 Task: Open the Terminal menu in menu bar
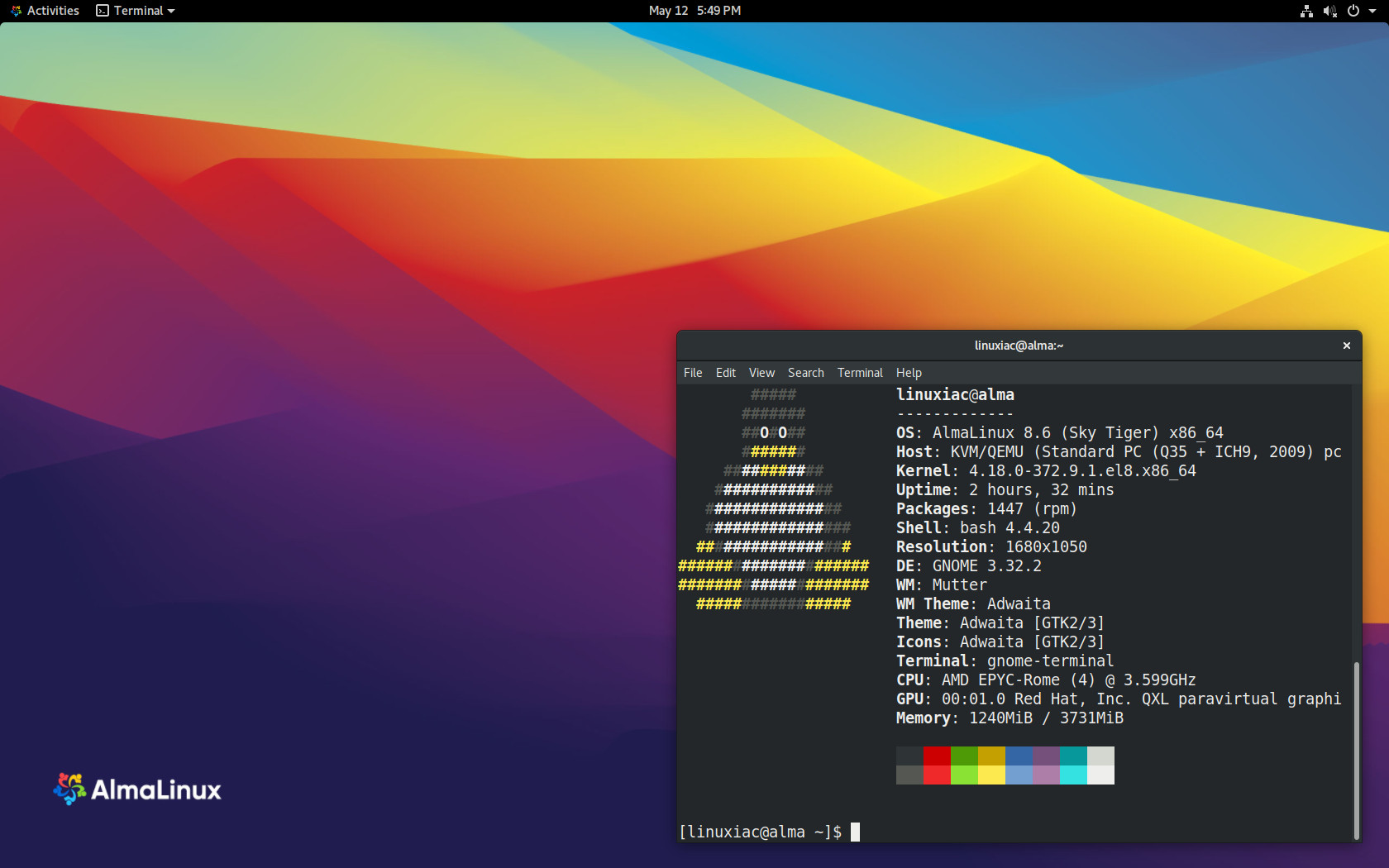tap(860, 373)
